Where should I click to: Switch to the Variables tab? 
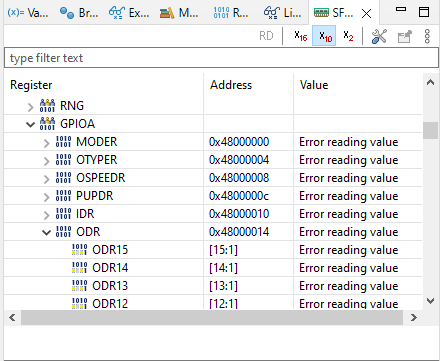point(28,13)
